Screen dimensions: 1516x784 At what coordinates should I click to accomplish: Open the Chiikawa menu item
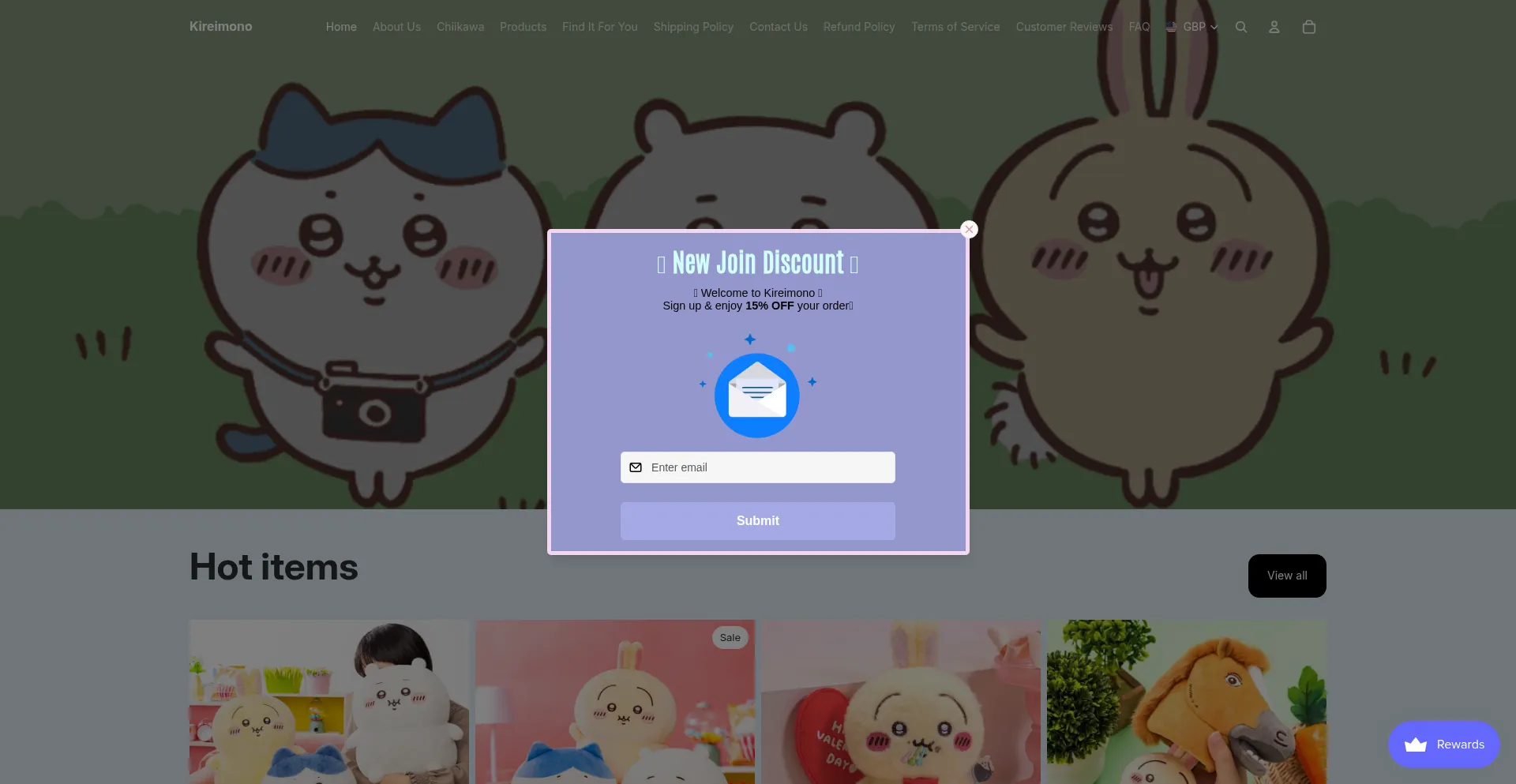[460, 27]
